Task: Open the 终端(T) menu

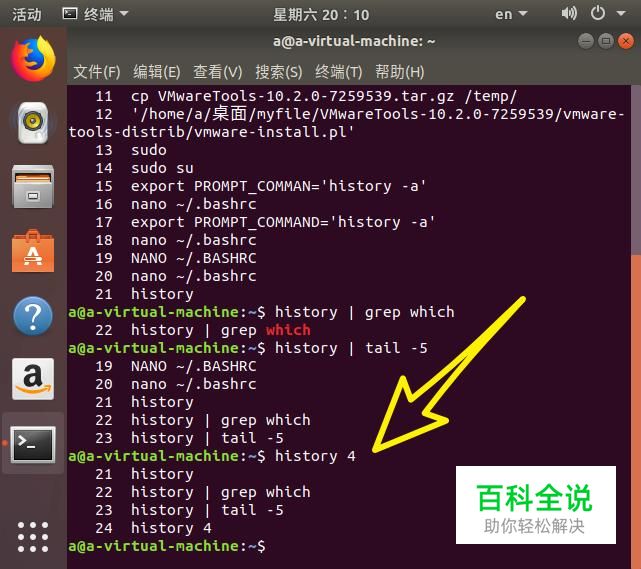Action: pos(338,72)
